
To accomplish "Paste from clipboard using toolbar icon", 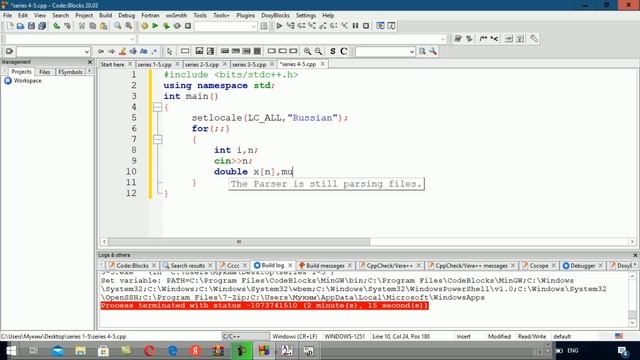I will (104, 26).
